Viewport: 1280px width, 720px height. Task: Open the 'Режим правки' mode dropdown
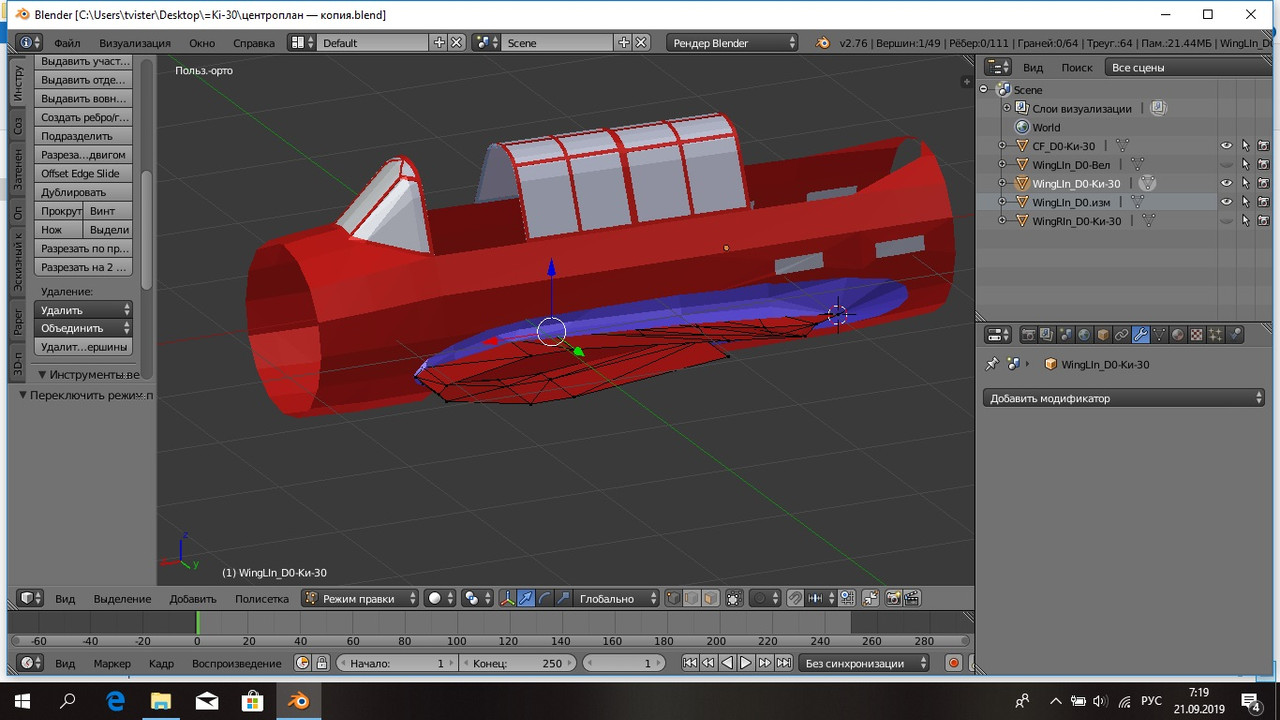tap(361, 598)
